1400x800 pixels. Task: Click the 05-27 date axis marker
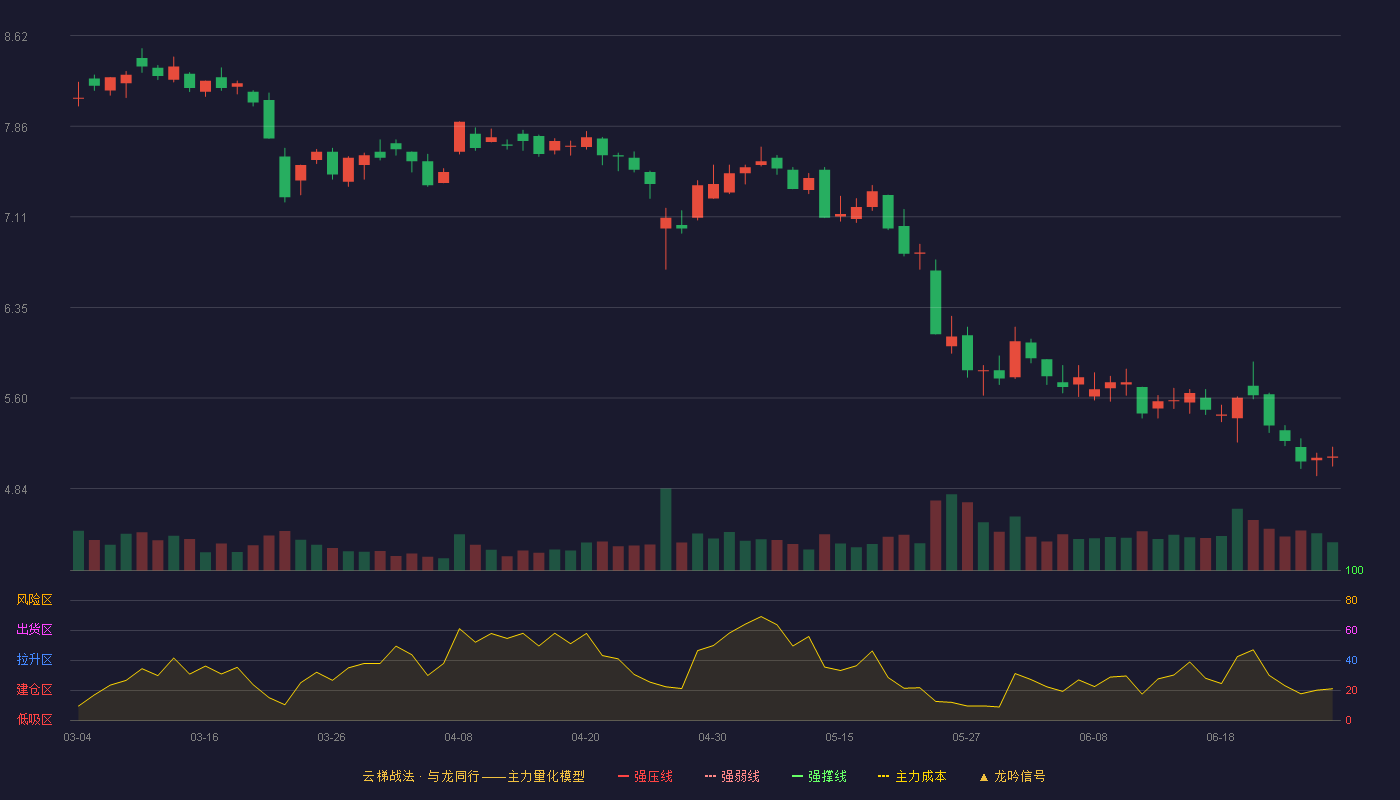click(967, 737)
